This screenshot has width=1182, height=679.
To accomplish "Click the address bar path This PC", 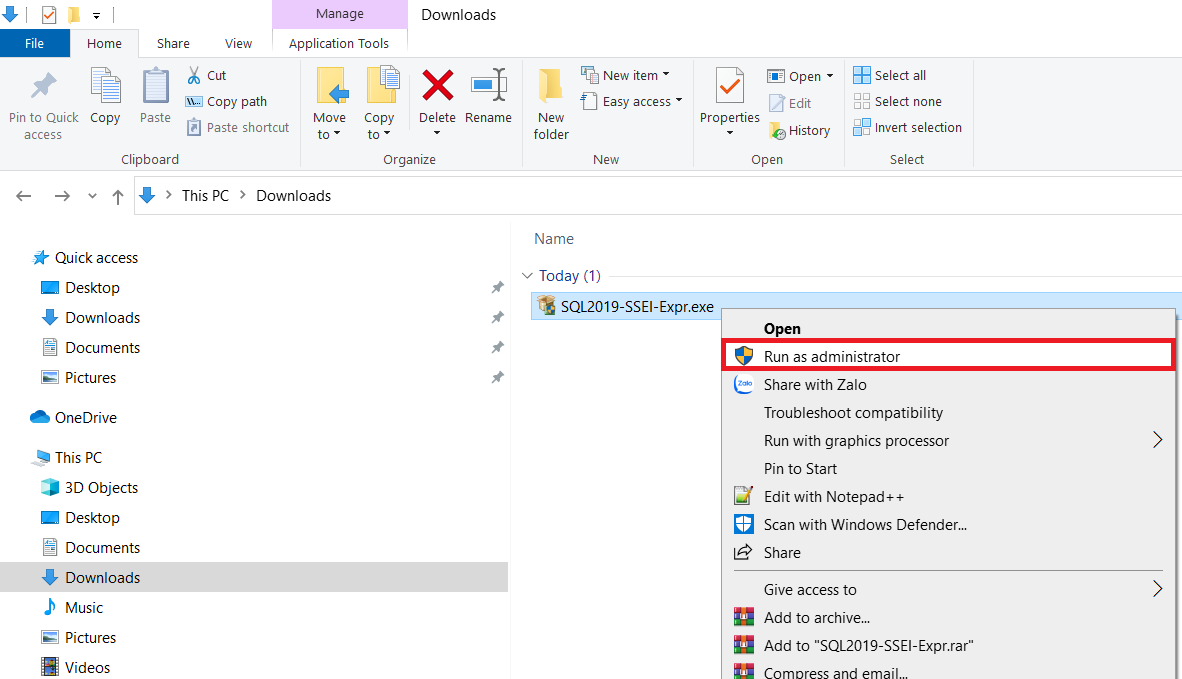I will coord(205,195).
